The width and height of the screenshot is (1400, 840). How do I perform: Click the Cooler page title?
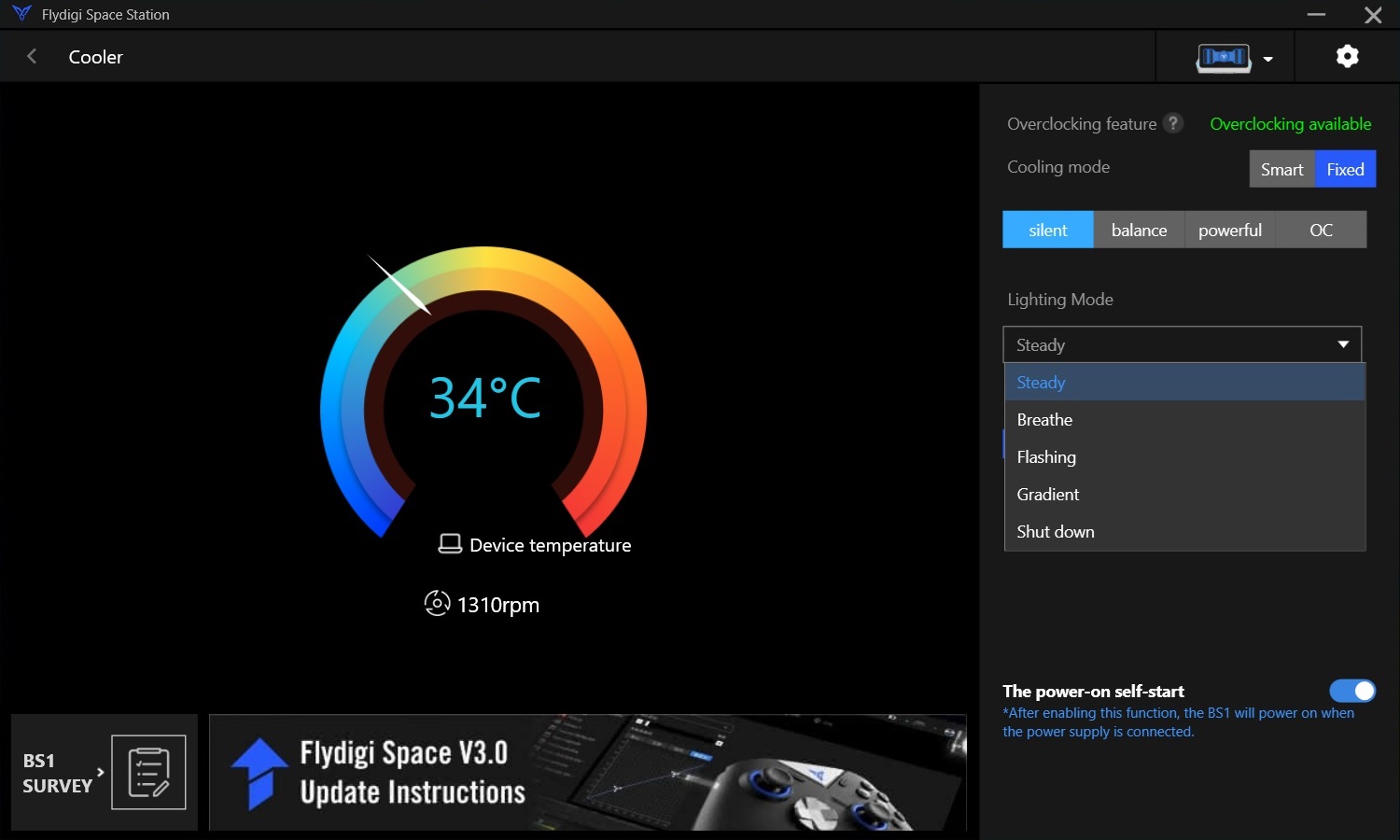[95, 57]
